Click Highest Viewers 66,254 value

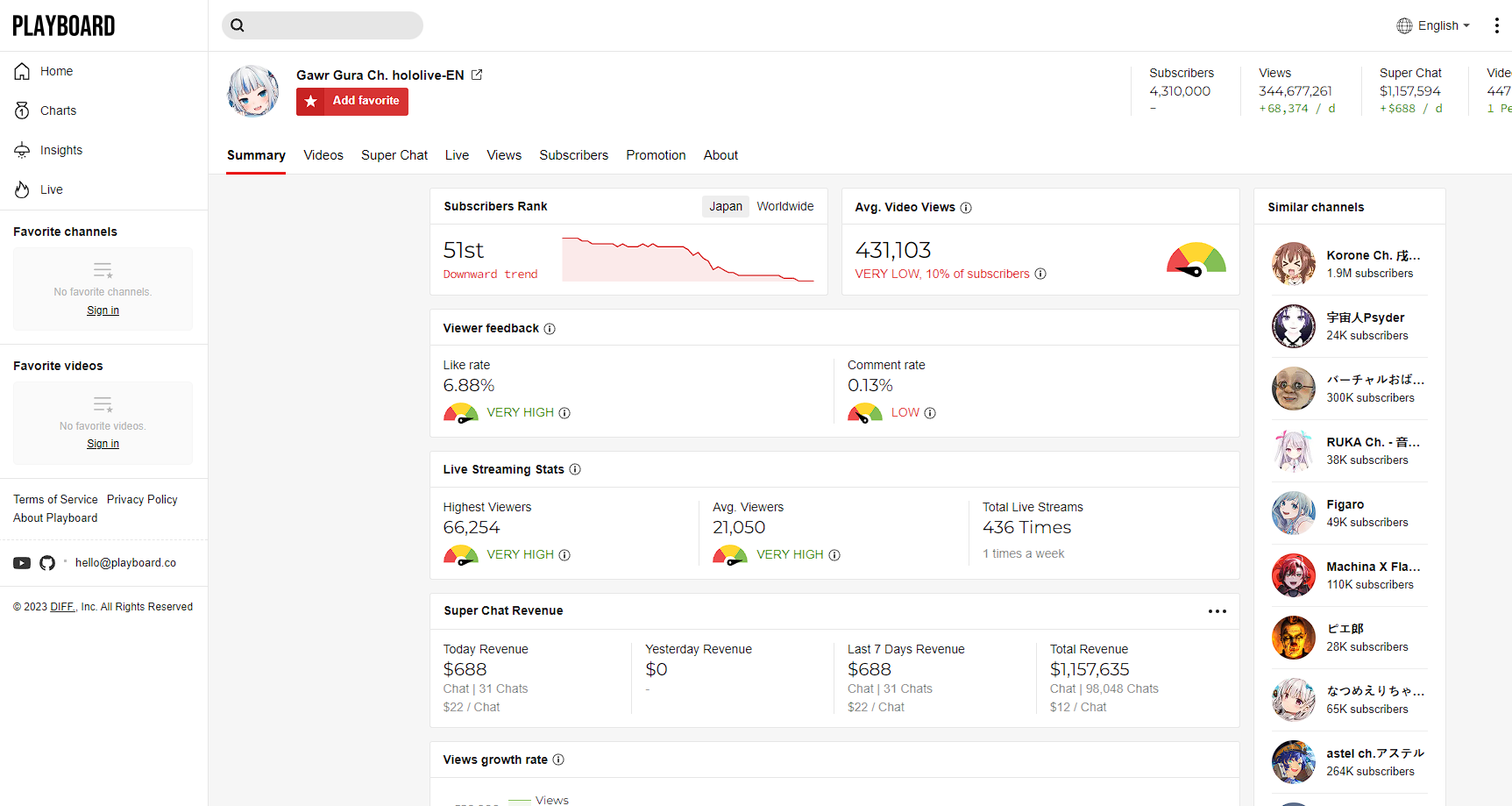point(472,527)
